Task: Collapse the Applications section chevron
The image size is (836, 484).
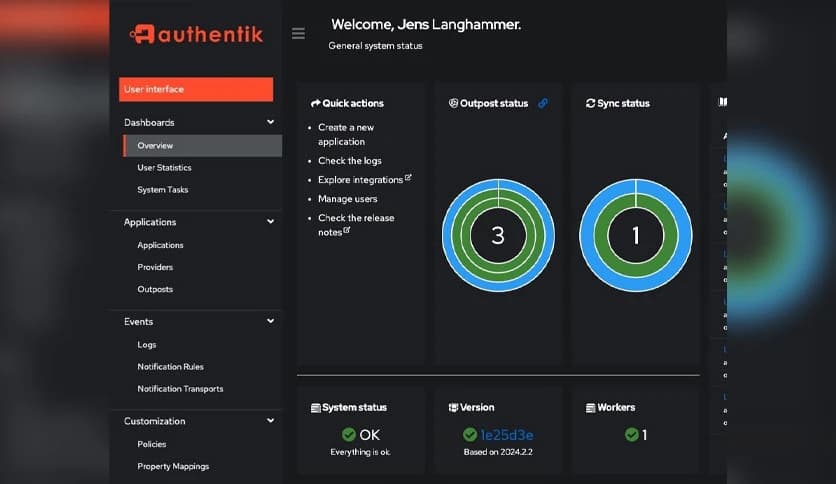Action: (270, 221)
